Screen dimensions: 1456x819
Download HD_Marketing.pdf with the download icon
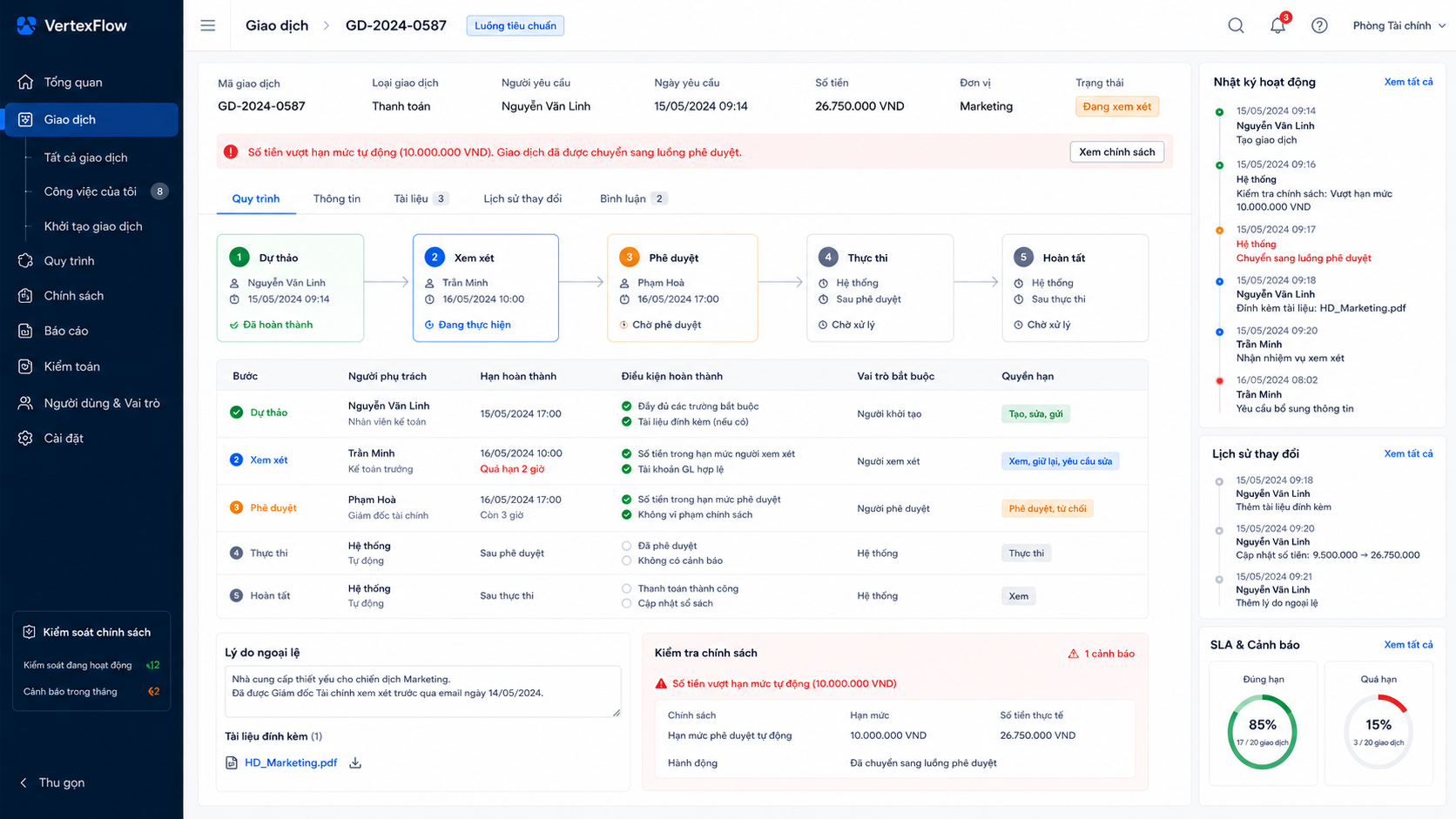tap(355, 762)
